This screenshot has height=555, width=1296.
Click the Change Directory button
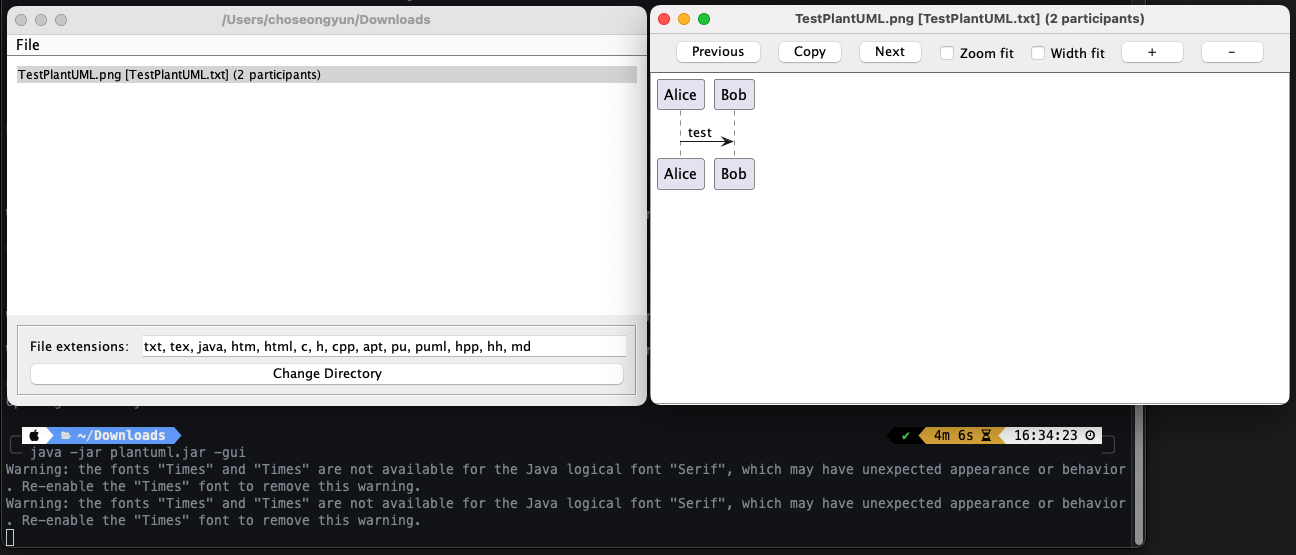click(327, 374)
